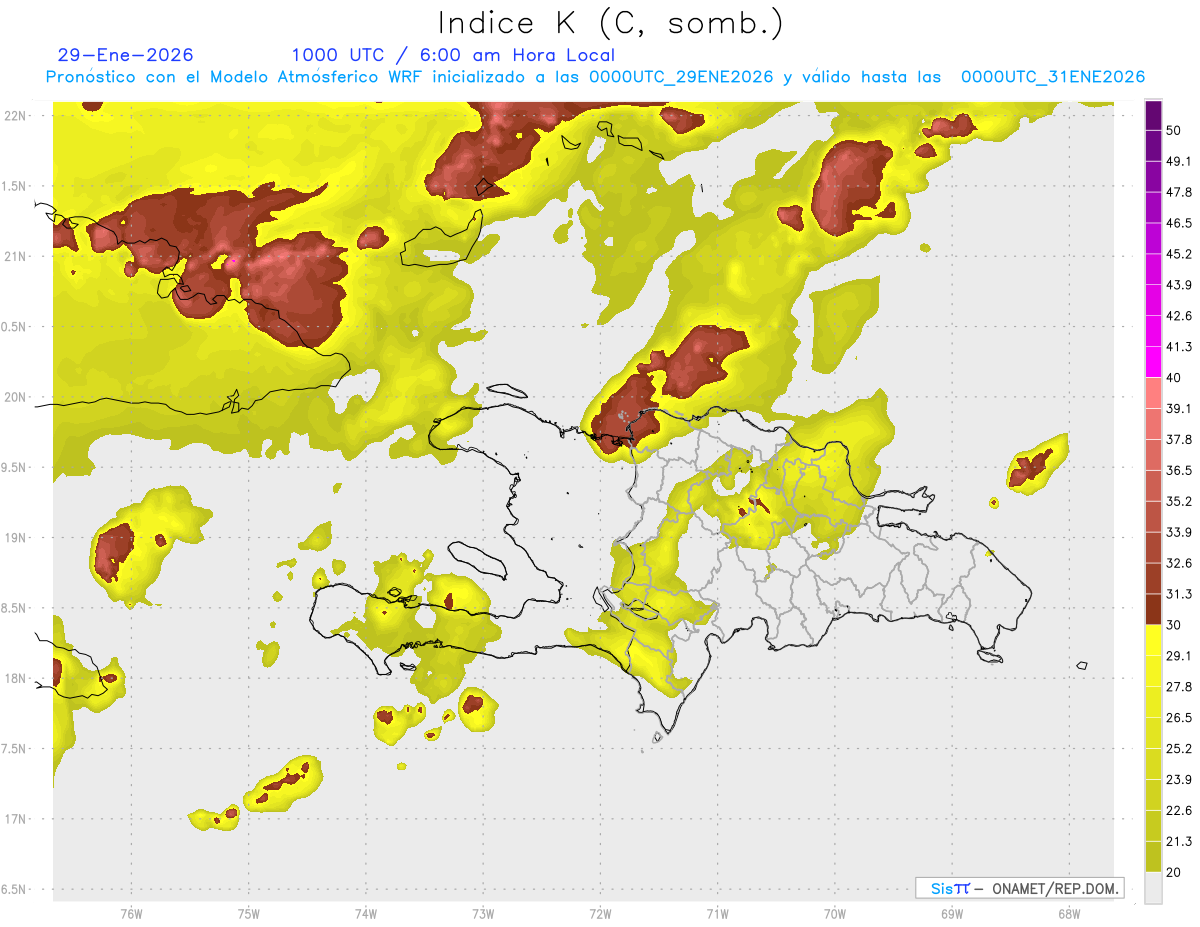Click the '42.6' color scale value
This screenshot has height=927, width=1200.
pyautogui.click(x=1179, y=316)
